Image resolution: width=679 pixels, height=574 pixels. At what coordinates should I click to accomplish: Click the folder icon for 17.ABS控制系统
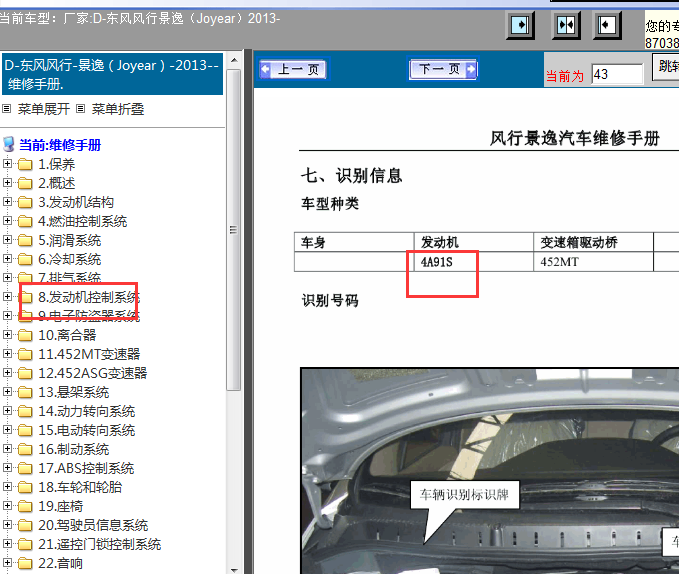(x=25, y=468)
